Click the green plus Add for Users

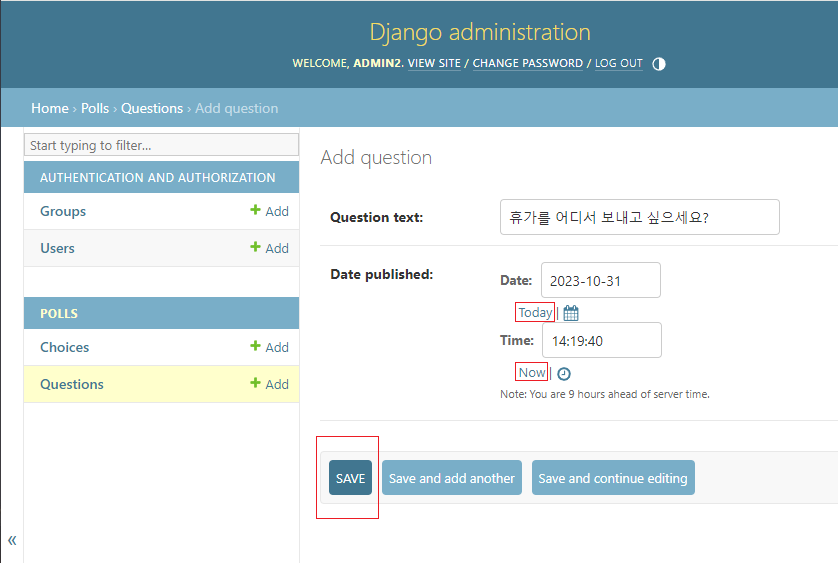click(x=269, y=248)
